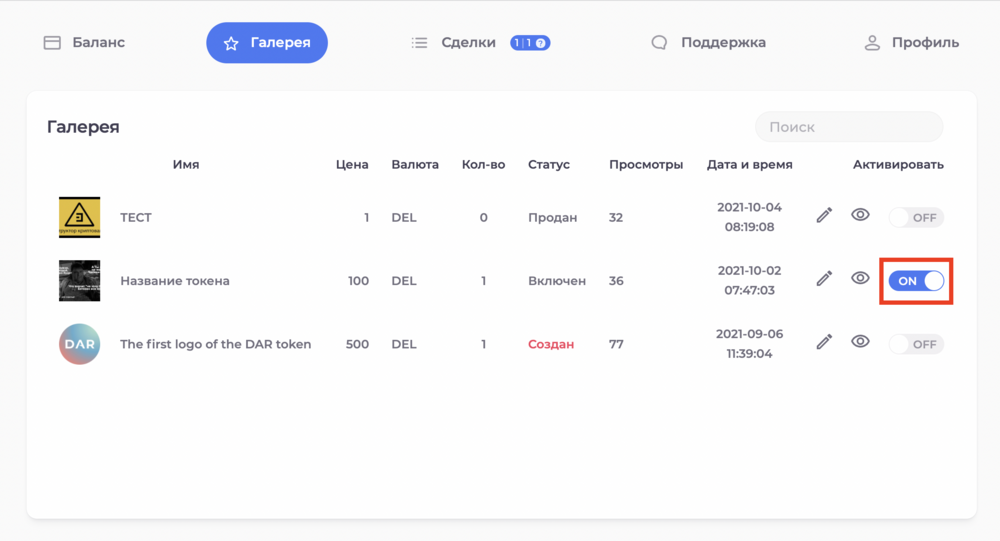Click the Кол-во column header

tap(483, 165)
